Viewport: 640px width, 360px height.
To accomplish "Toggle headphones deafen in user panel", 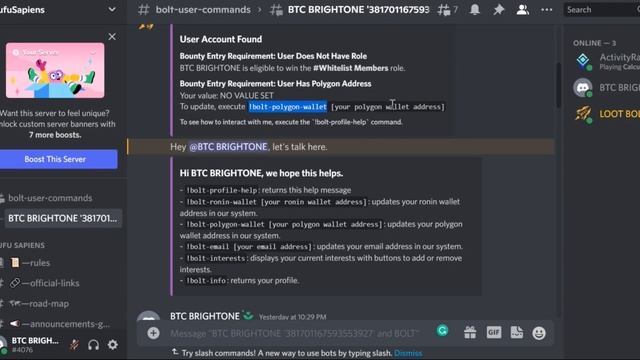I will pos(93,345).
